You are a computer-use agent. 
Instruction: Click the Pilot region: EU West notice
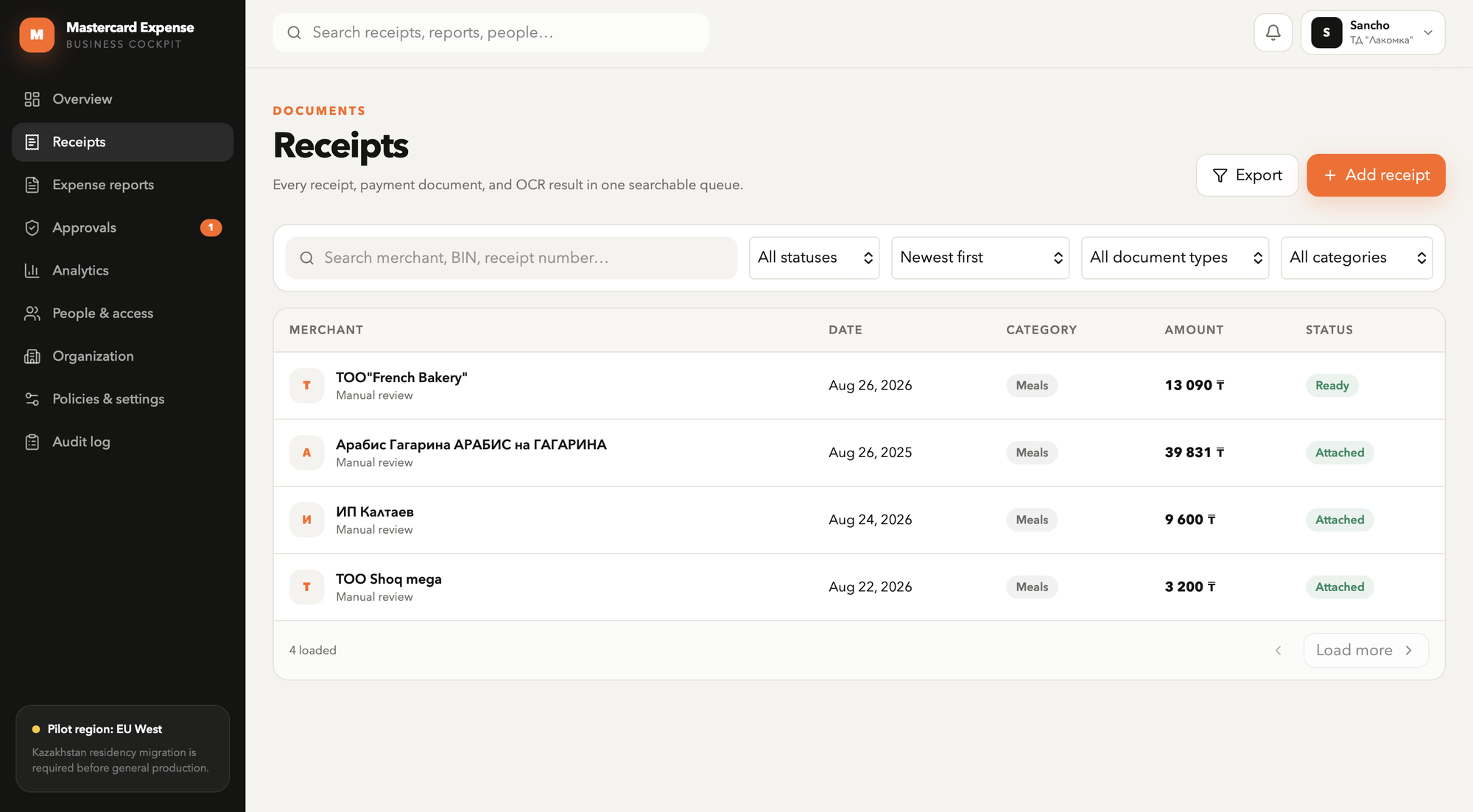pos(122,749)
